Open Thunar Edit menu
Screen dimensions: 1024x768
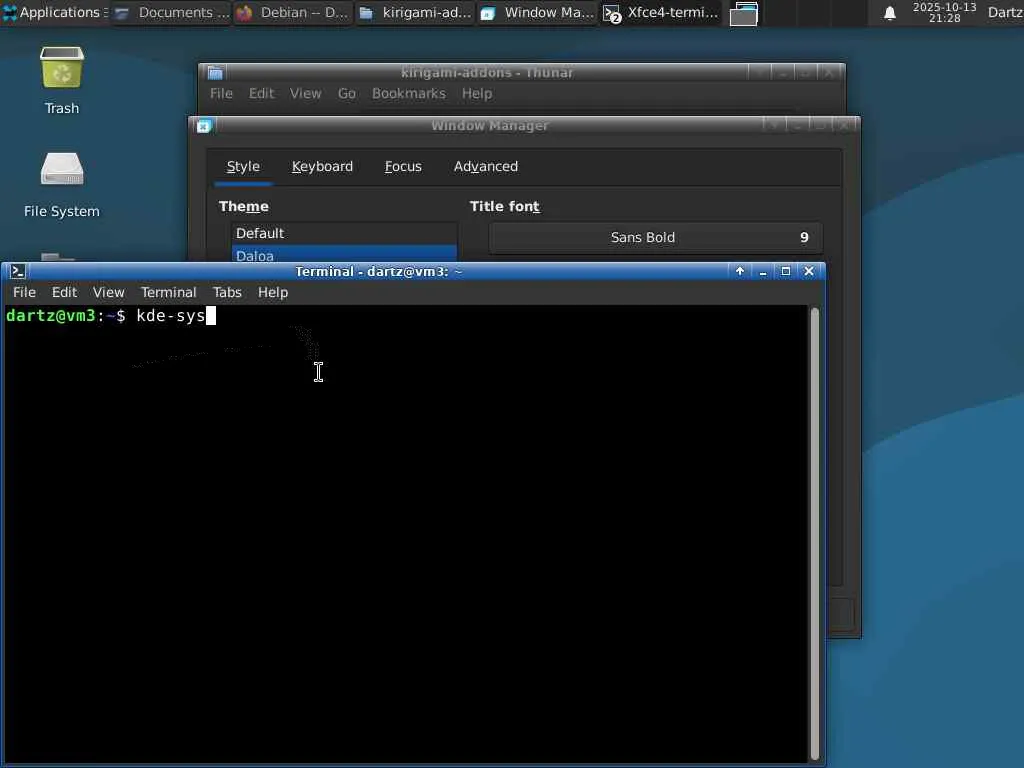[261, 93]
